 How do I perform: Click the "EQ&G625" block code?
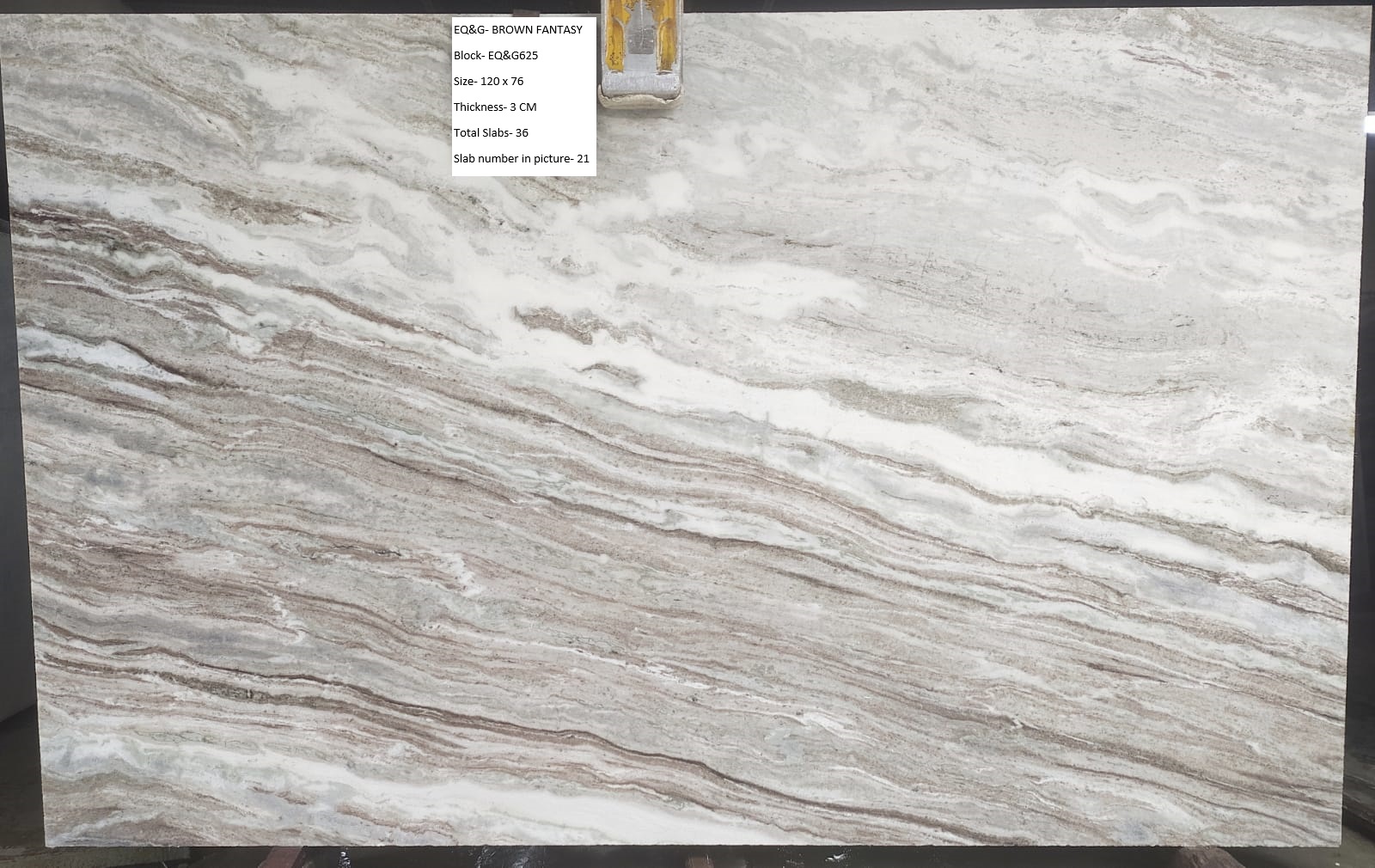tap(513, 56)
